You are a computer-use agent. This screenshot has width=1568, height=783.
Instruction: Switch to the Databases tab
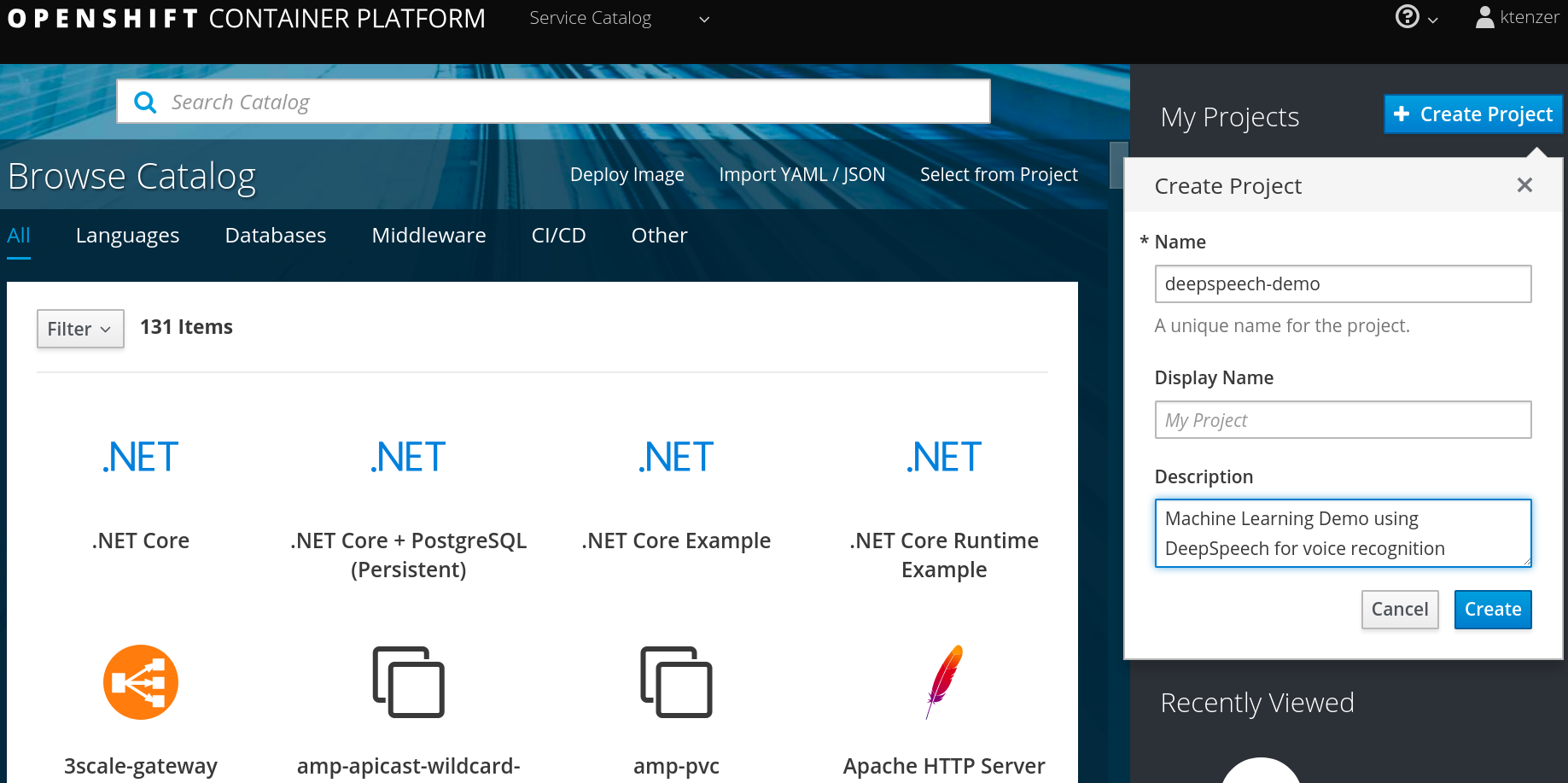276,235
